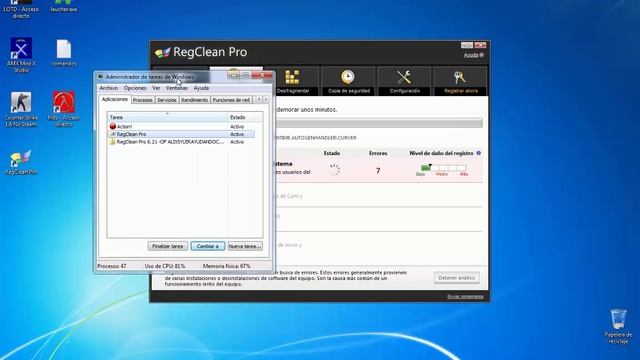Click the Procesos: 47 status entry
This screenshot has height=360, width=640.
tap(112, 266)
